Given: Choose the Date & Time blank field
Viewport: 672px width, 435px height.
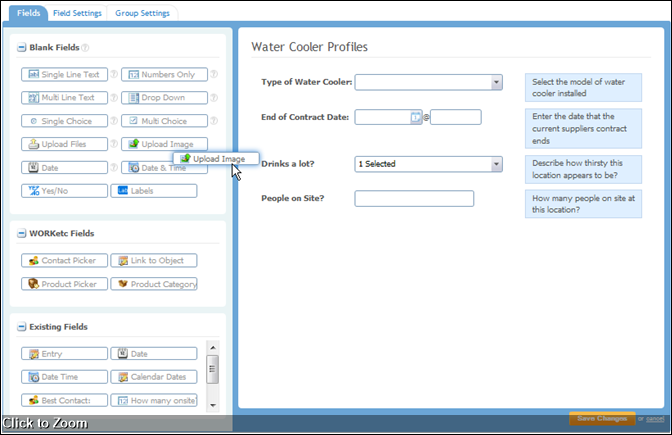Looking at the screenshot, I should (165, 167).
